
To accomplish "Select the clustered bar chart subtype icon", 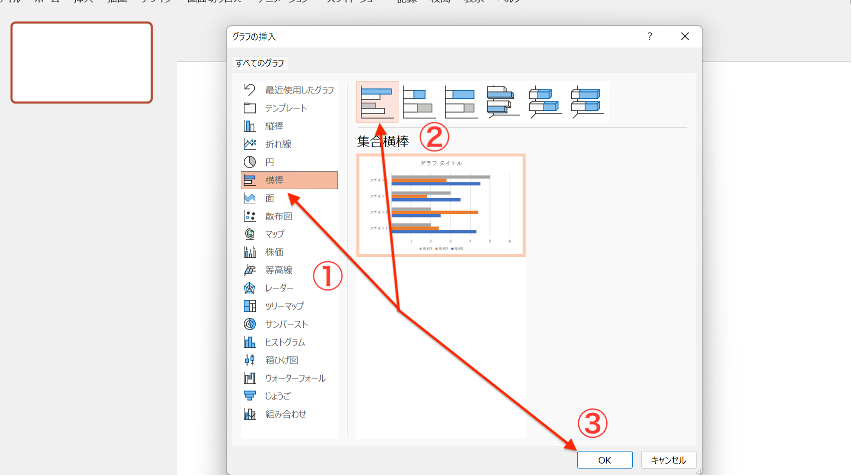I will click(378, 102).
